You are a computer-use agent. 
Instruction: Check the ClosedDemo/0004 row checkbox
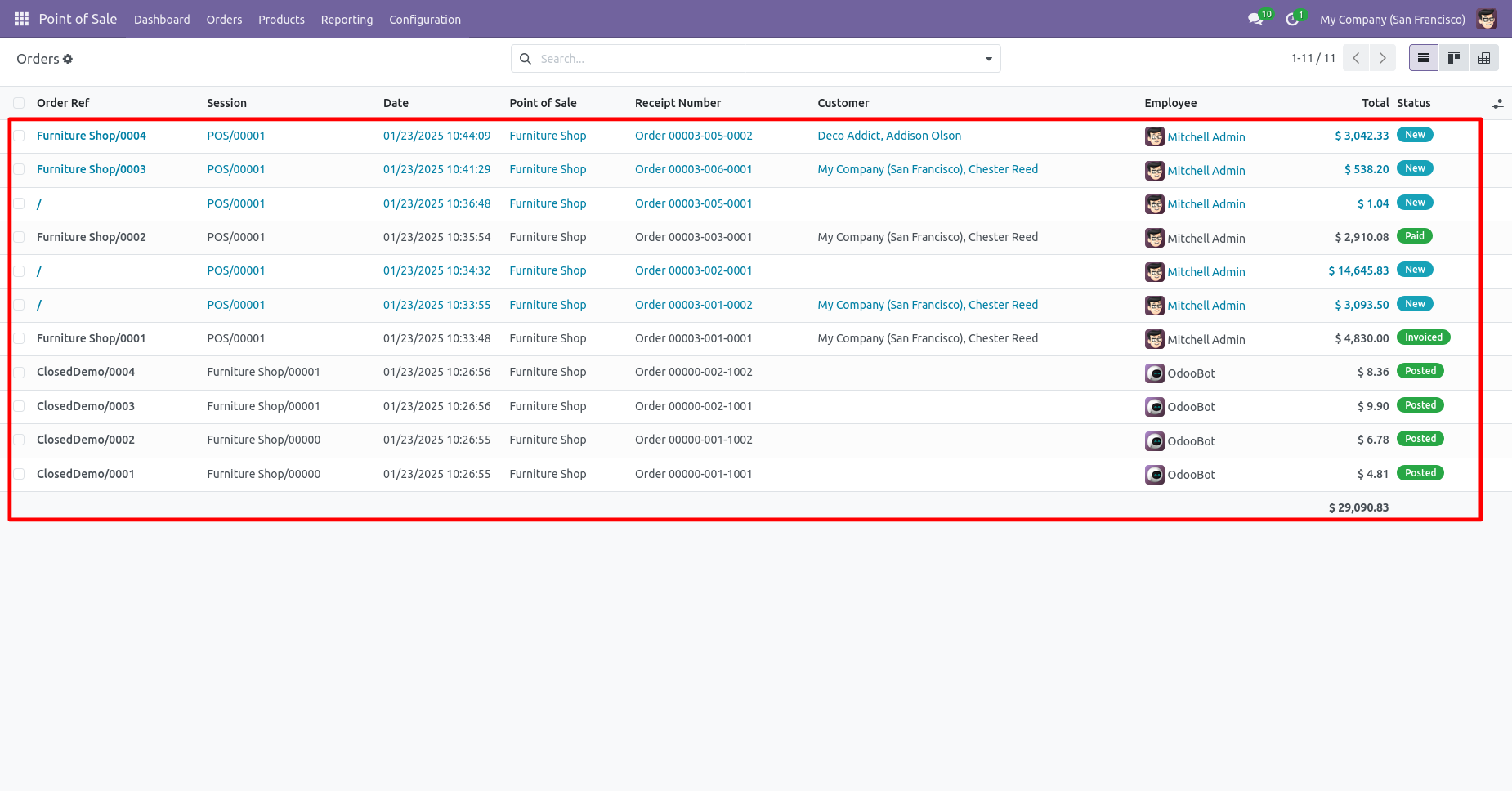click(x=19, y=372)
